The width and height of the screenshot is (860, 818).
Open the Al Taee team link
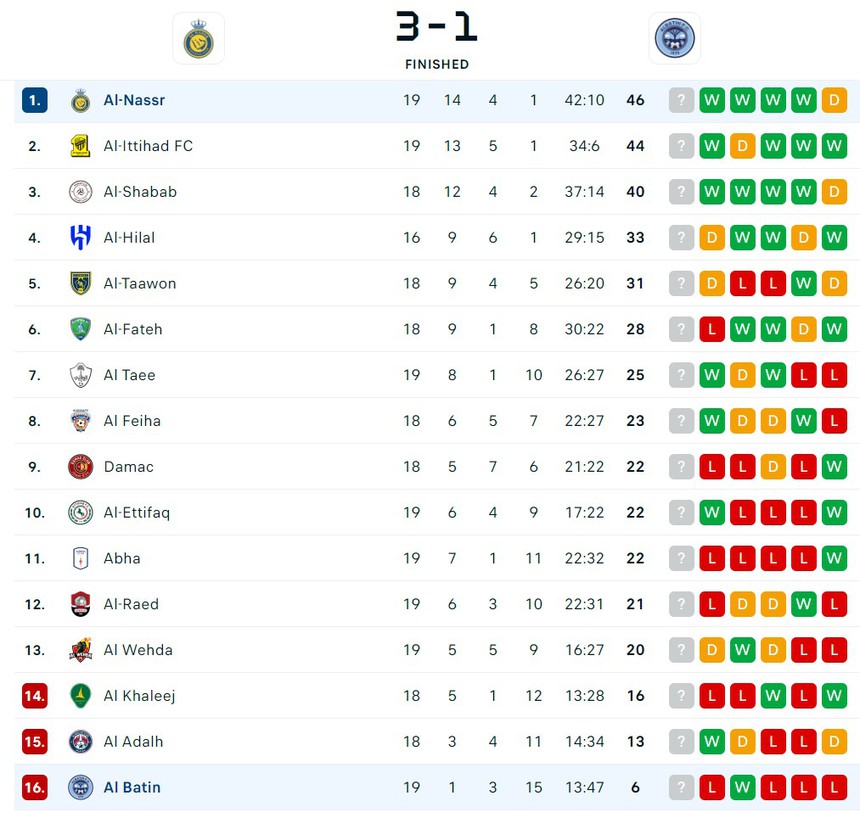[129, 375]
